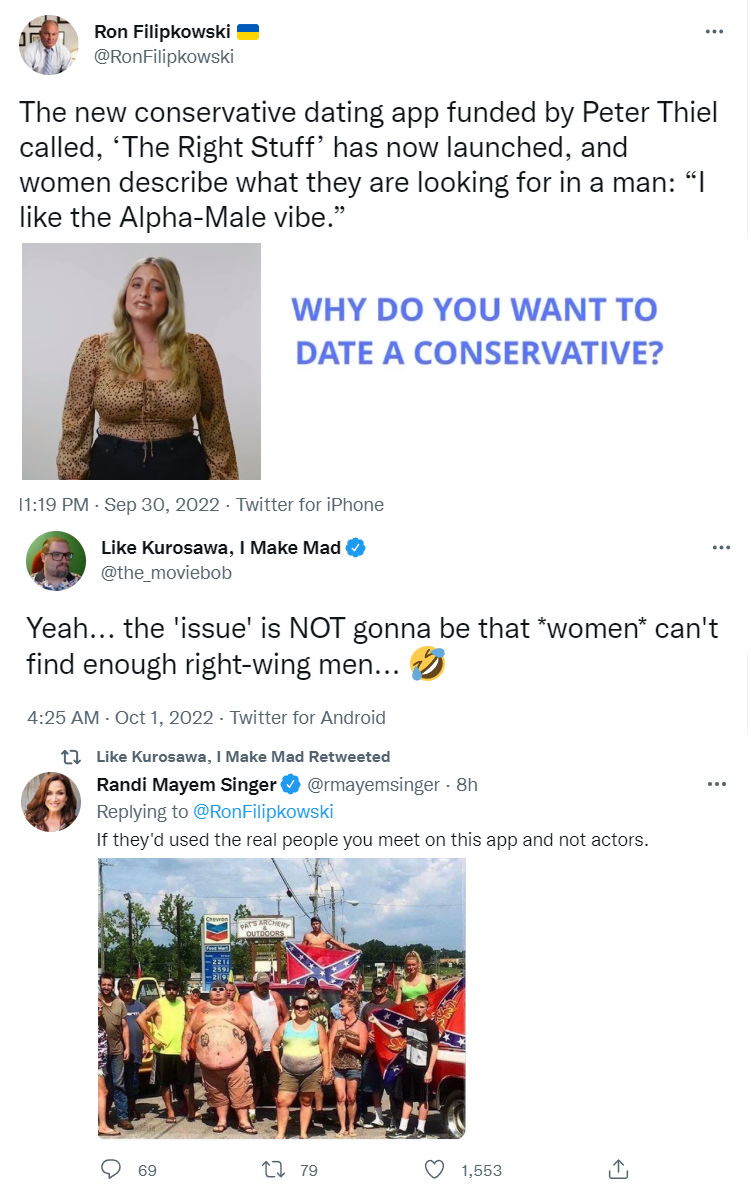Click the 'Like Kurosawa, I Make Mad Retweeted' label

coord(243,756)
